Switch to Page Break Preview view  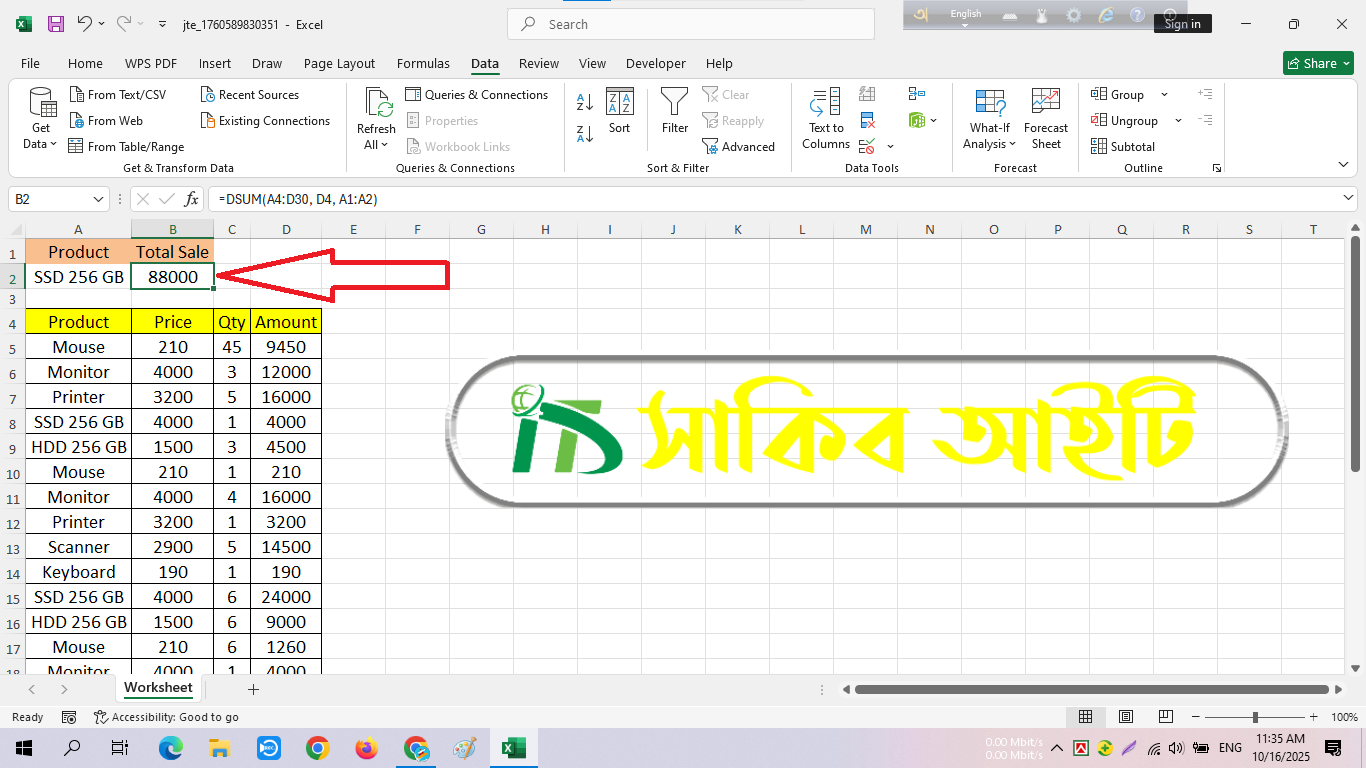tap(1165, 717)
